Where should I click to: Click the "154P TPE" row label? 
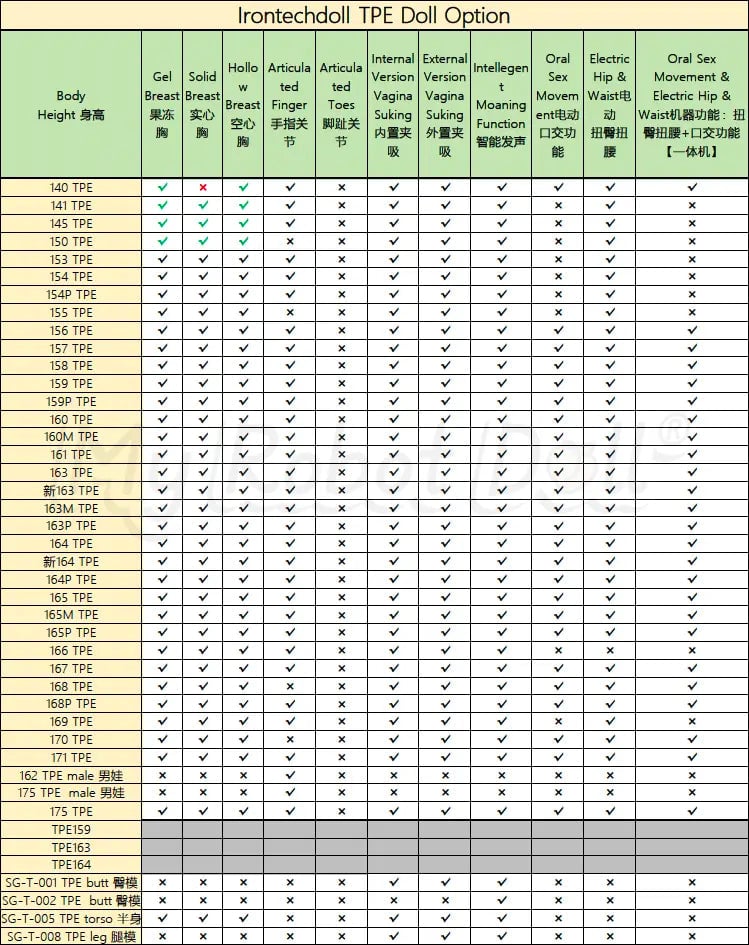71,295
